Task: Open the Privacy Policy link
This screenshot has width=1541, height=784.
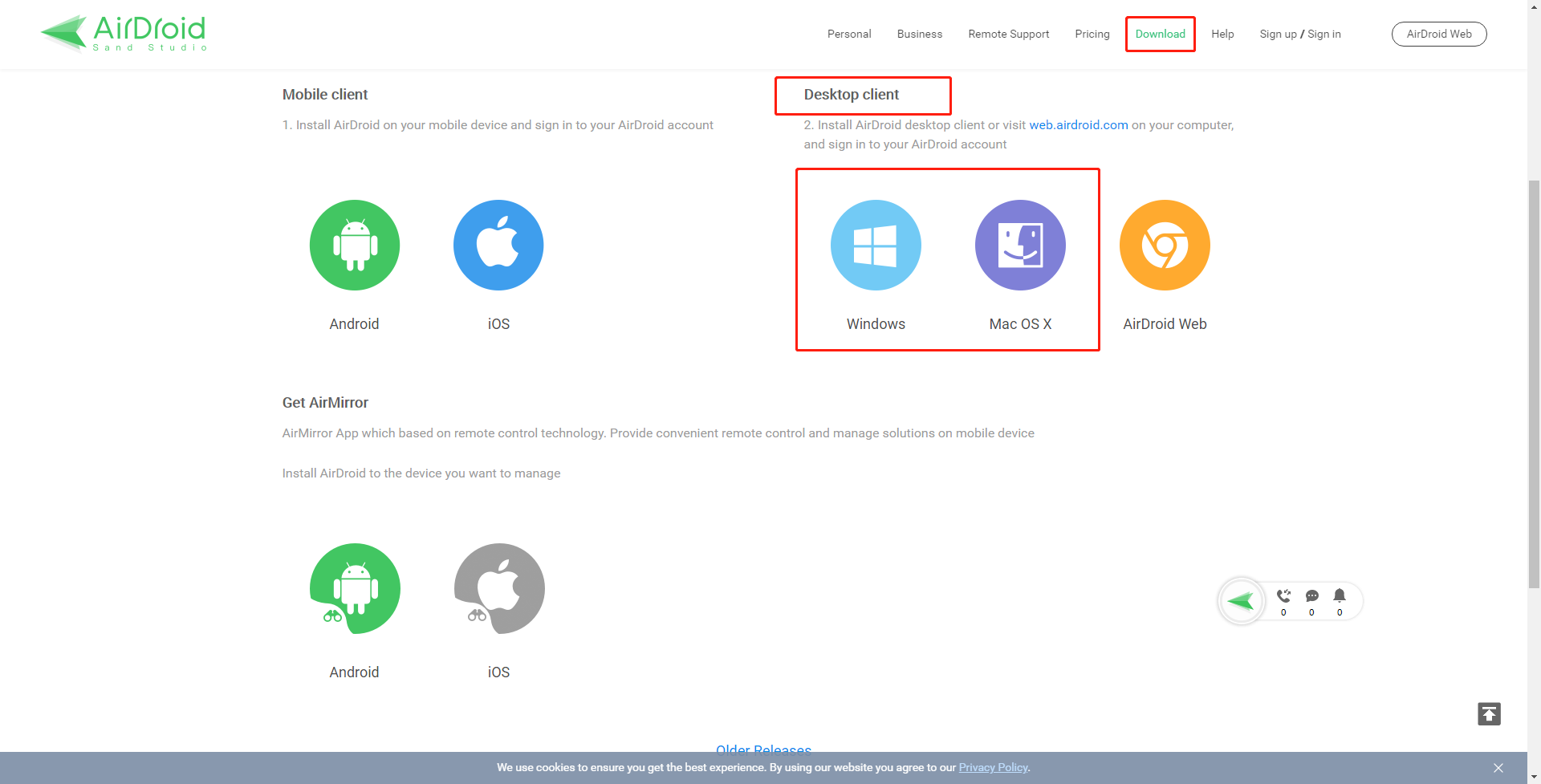Action: coord(993,768)
